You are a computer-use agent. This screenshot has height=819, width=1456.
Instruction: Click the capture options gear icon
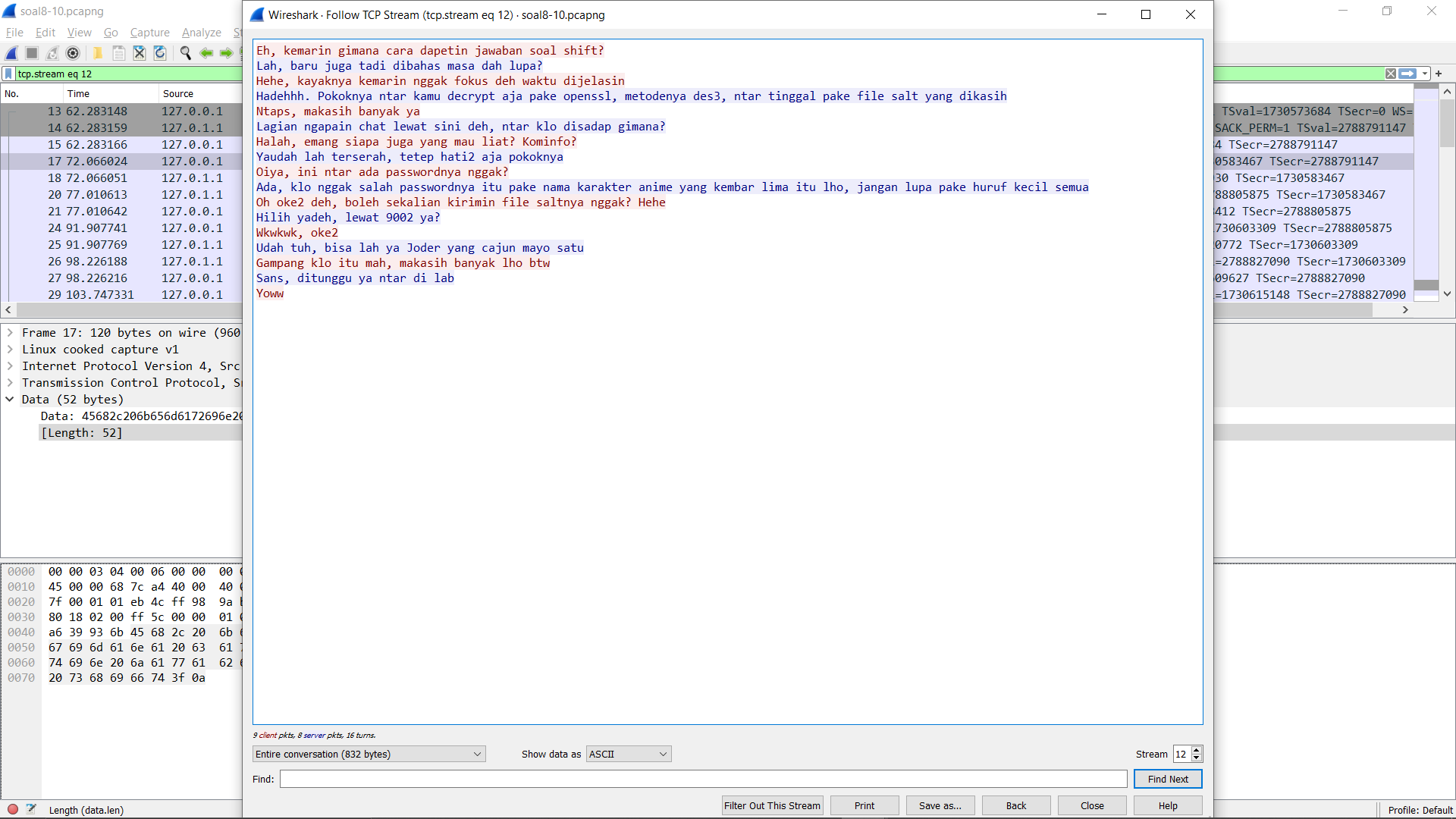pyautogui.click(x=73, y=53)
